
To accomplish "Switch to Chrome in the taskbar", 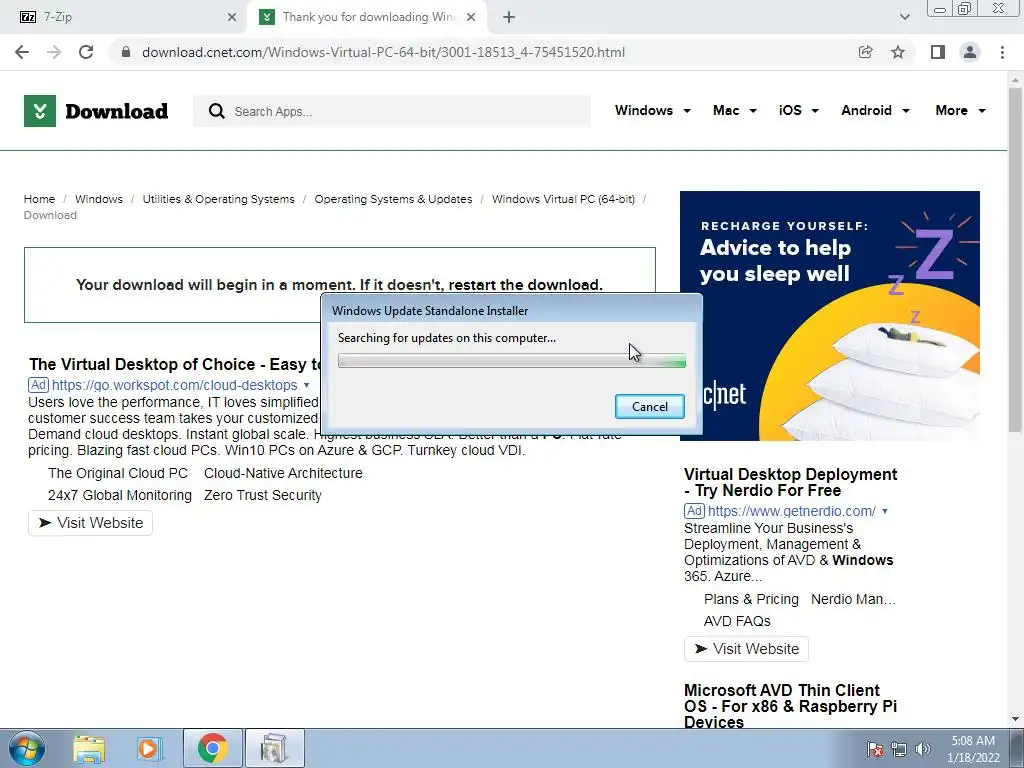I will [x=212, y=748].
